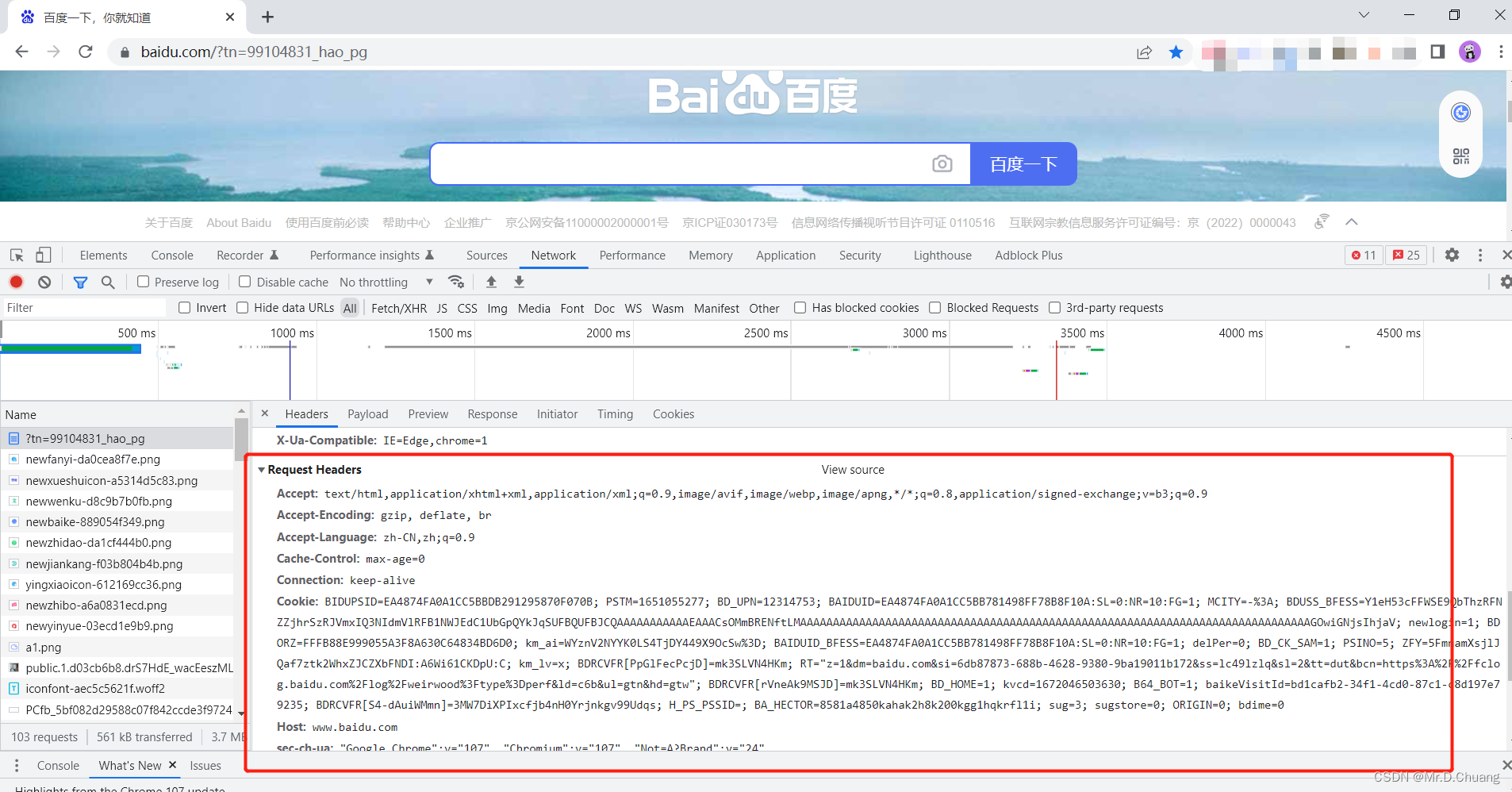This screenshot has width=1512, height=792.
Task: Stop recording the network log
Action: tap(16, 282)
